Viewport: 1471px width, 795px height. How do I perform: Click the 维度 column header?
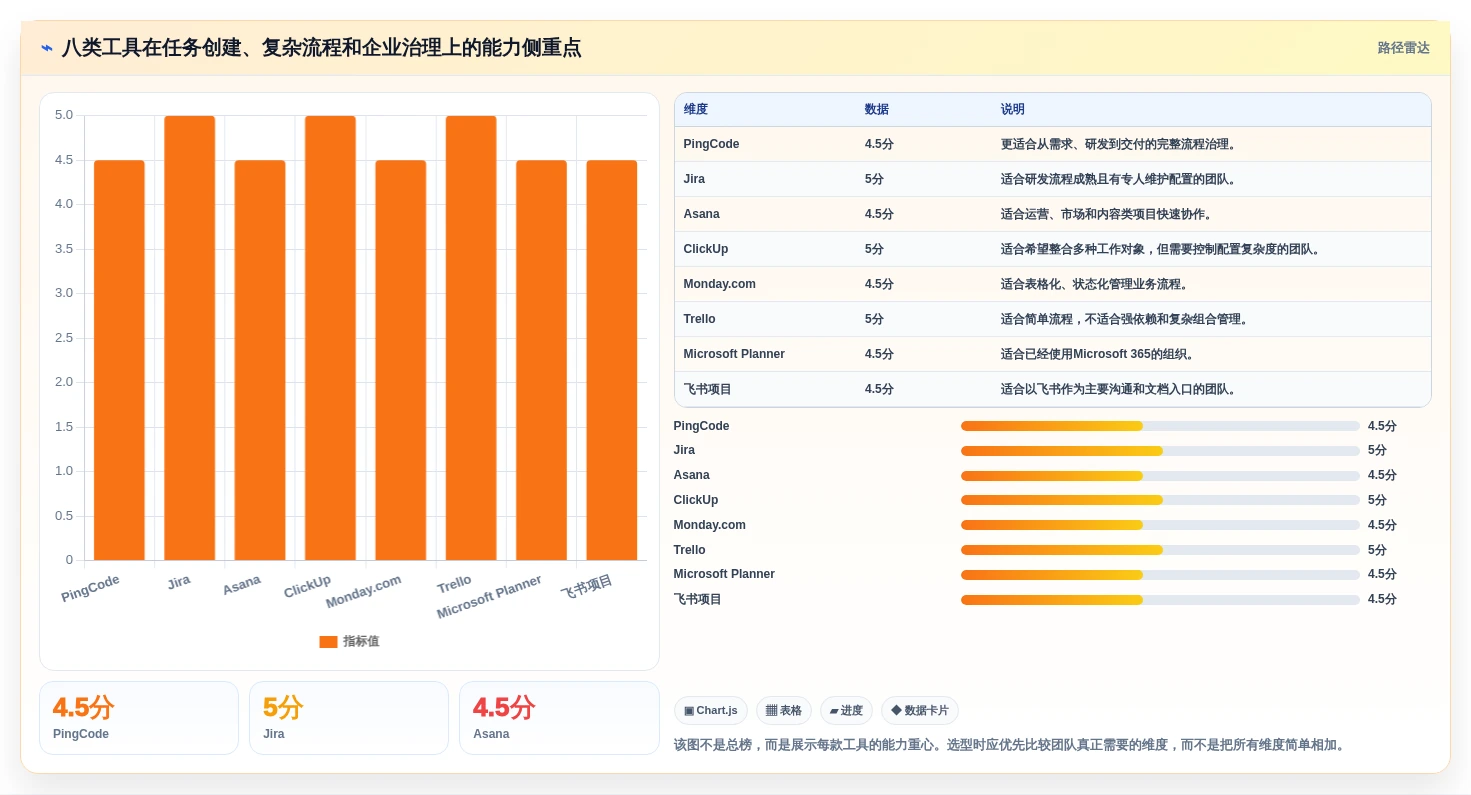pyautogui.click(x=696, y=110)
